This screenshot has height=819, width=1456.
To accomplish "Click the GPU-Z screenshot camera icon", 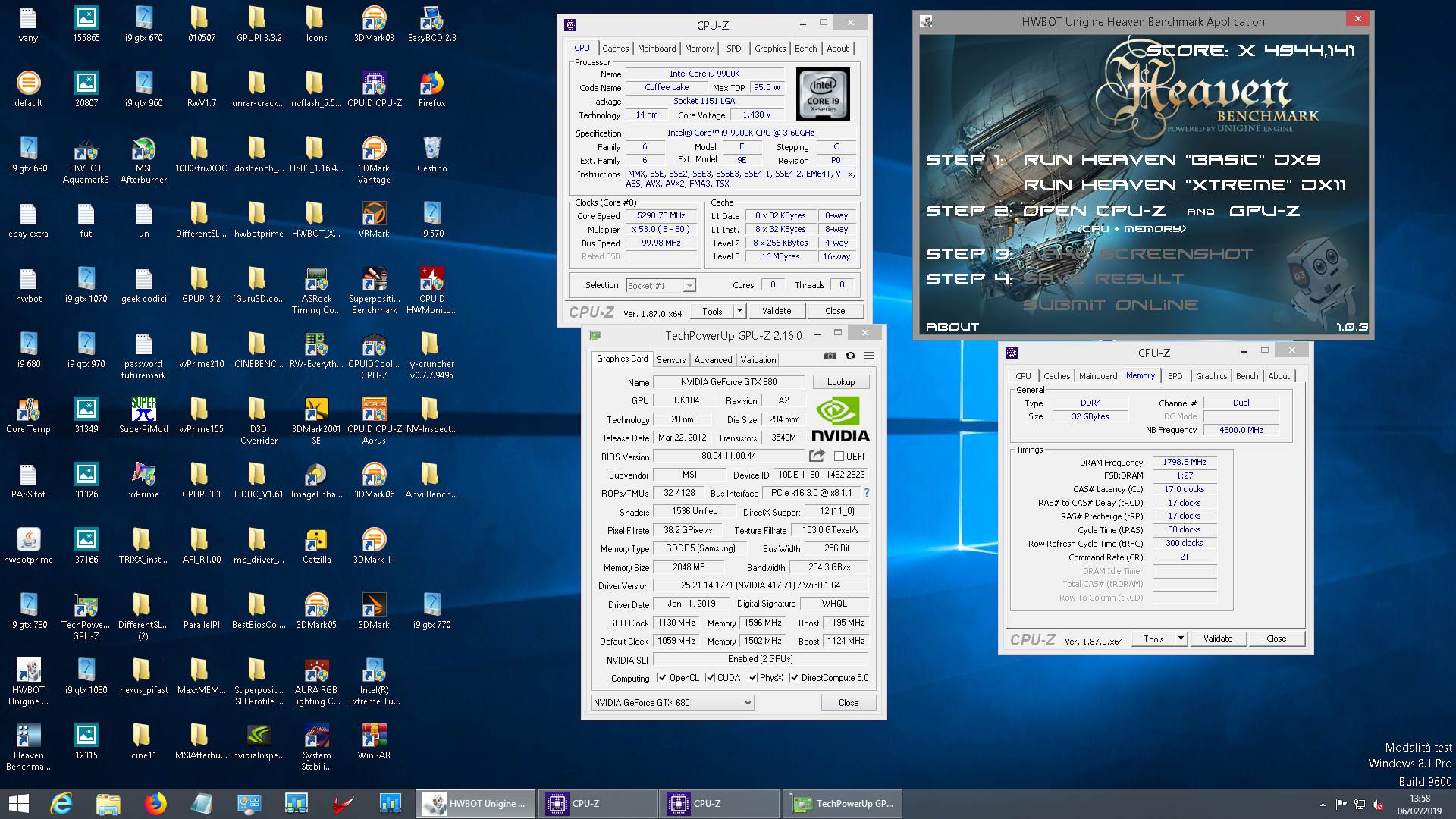I will (x=830, y=356).
